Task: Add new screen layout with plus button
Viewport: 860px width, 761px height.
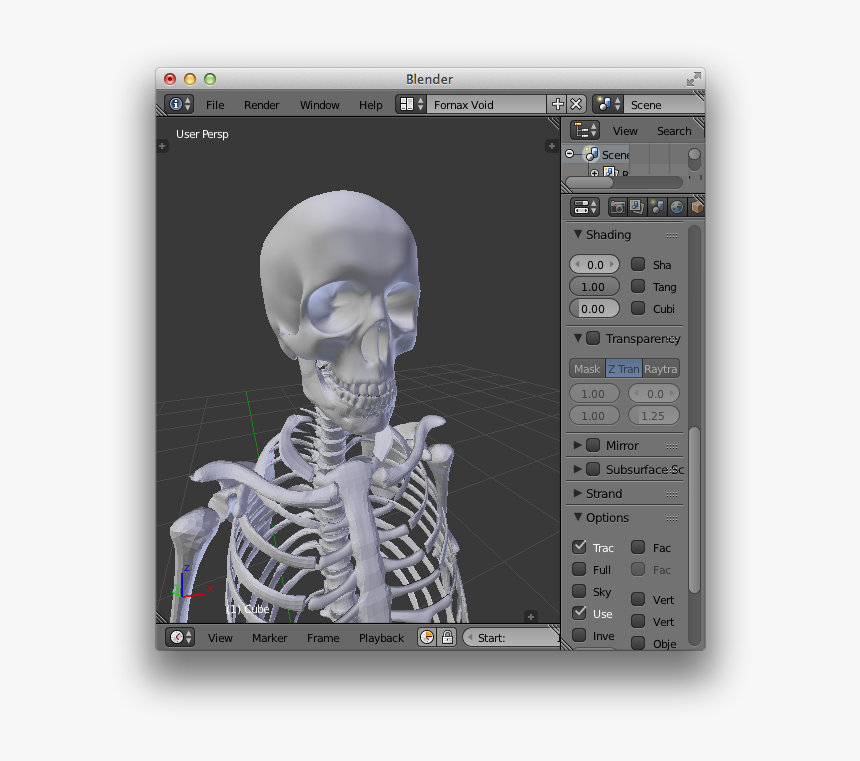Action: click(x=557, y=104)
